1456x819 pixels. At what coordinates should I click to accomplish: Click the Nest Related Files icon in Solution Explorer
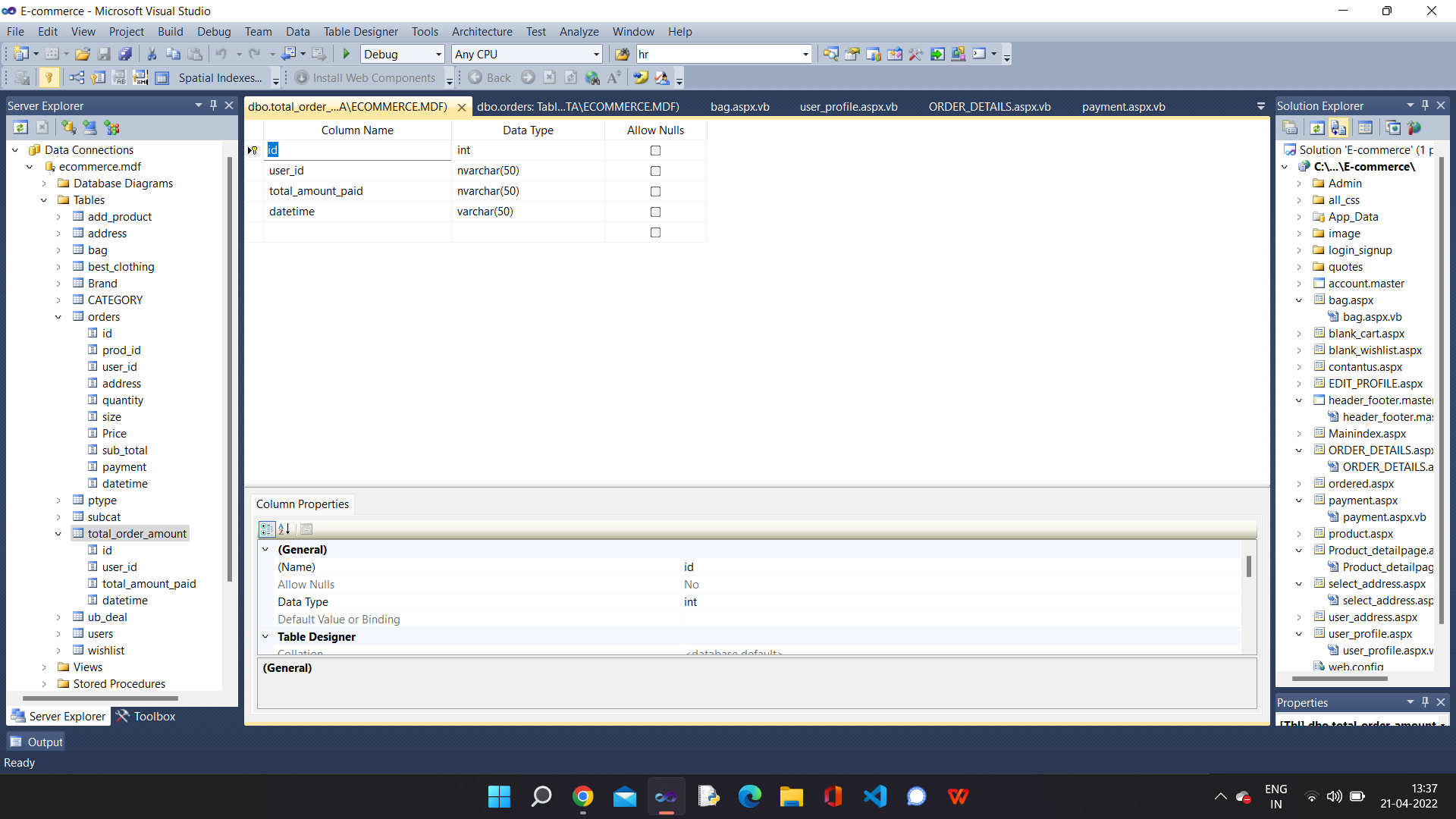tap(1338, 127)
